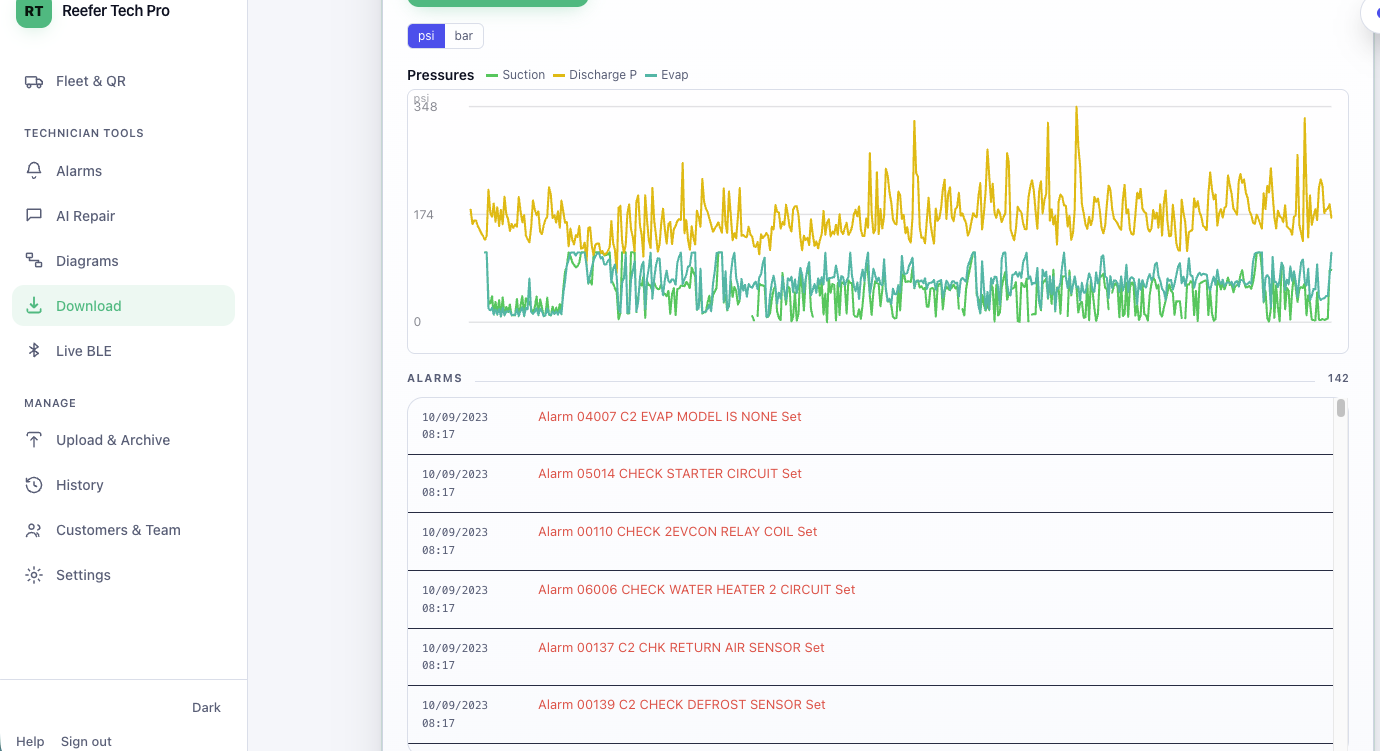Open the Settings page
1380x751 pixels.
coord(124,575)
